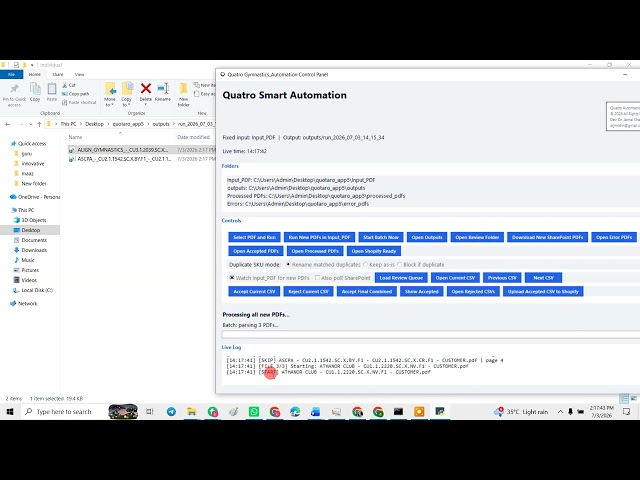Open the Delete dropdown arrow

coord(146,104)
